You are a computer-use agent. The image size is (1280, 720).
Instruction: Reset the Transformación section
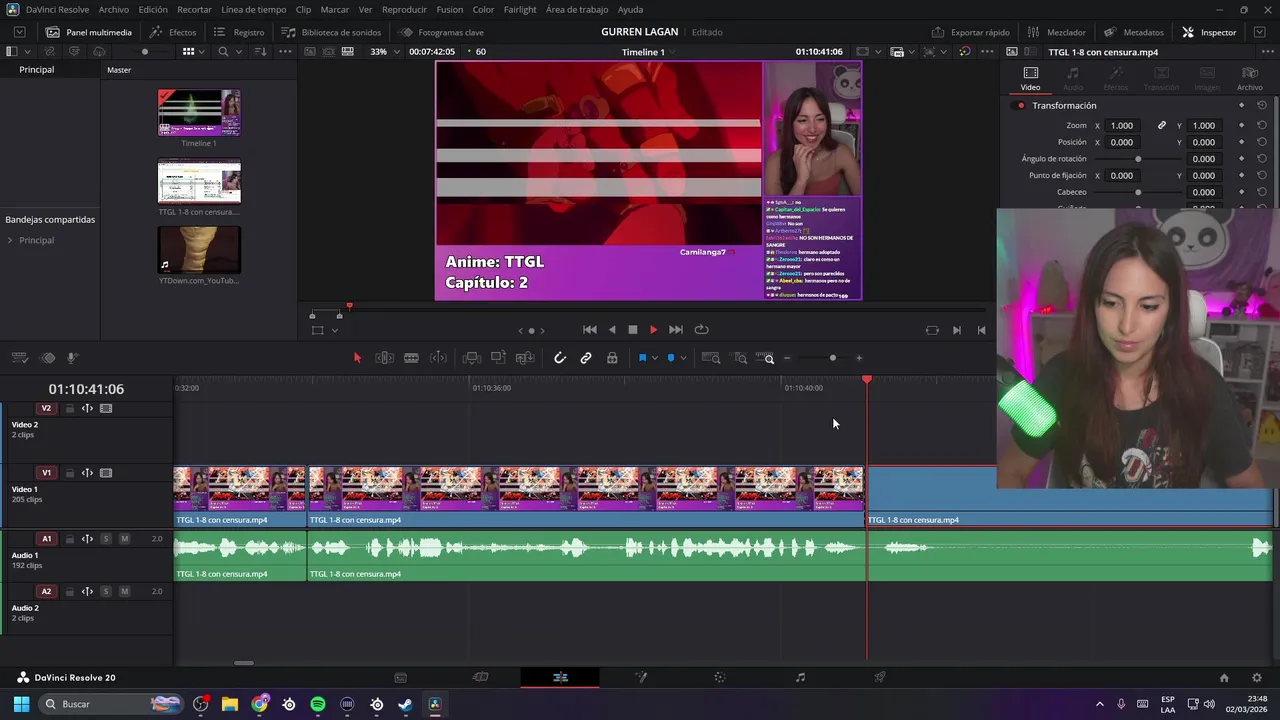[x=1262, y=106]
